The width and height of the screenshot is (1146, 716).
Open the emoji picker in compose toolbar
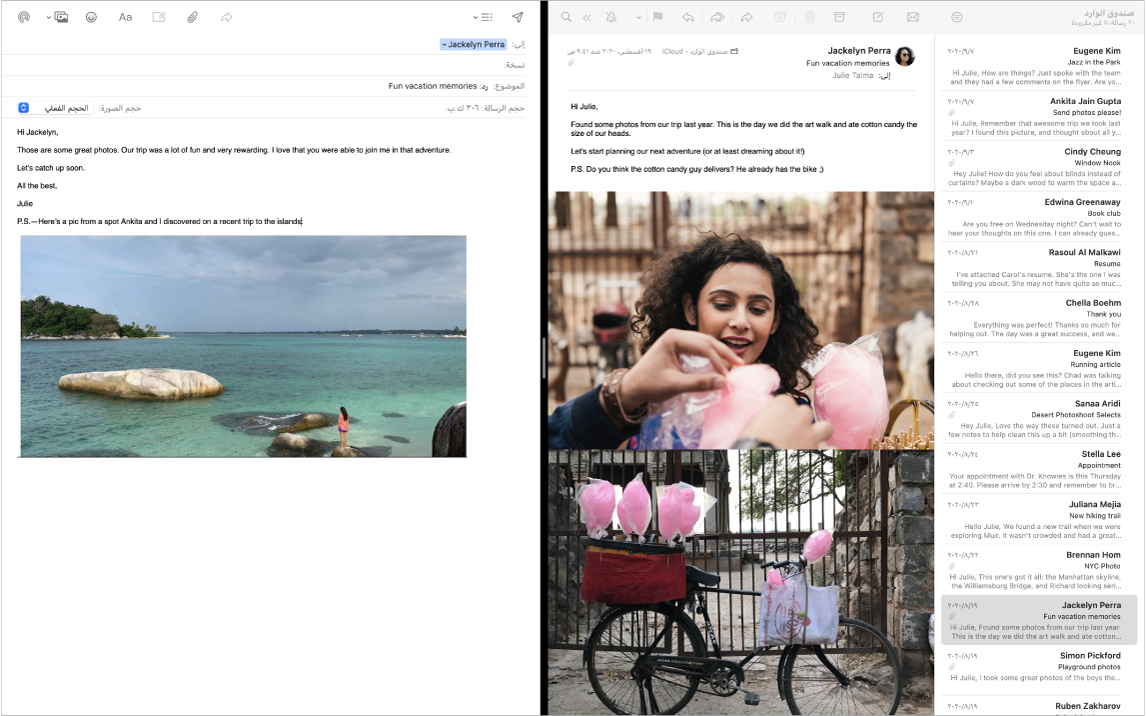pos(91,17)
